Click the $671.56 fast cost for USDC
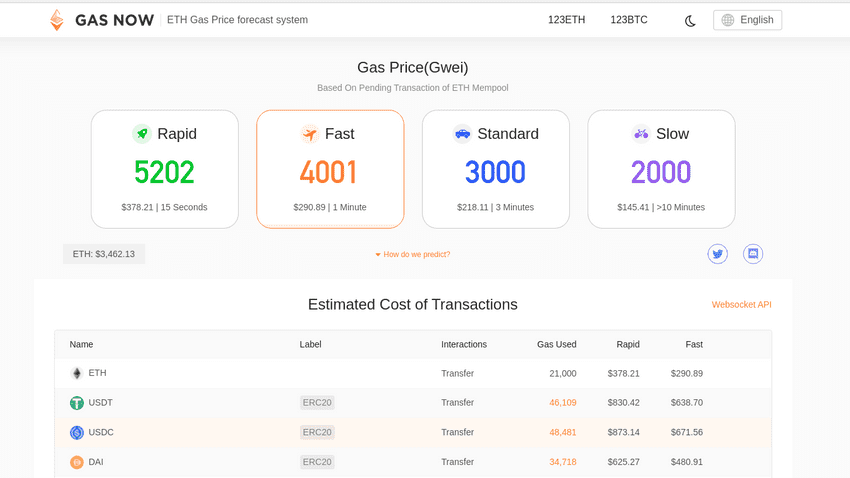 tap(687, 432)
